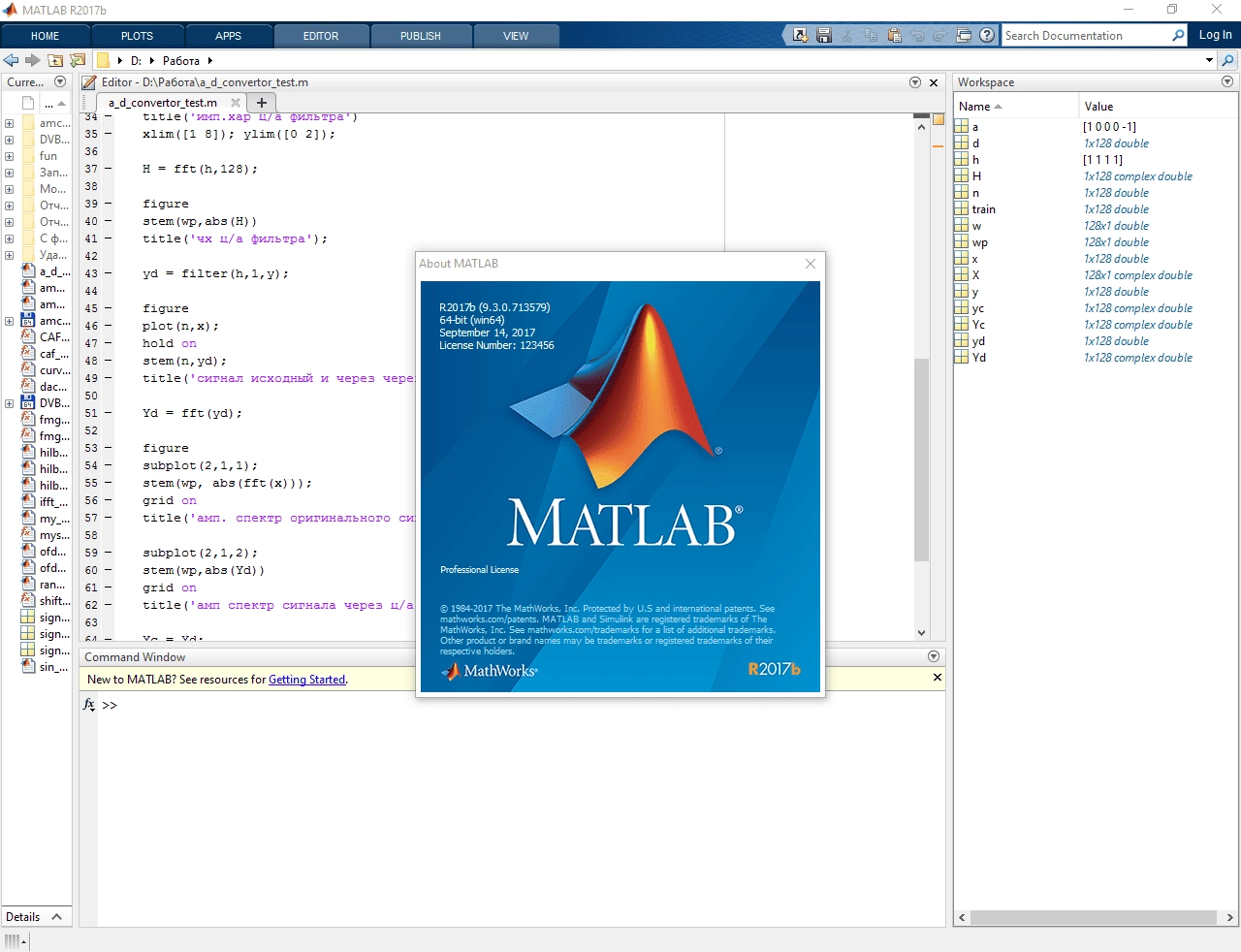Image resolution: width=1241 pixels, height=952 pixels.
Task: Go forward to the next folder
Action: 33,60
